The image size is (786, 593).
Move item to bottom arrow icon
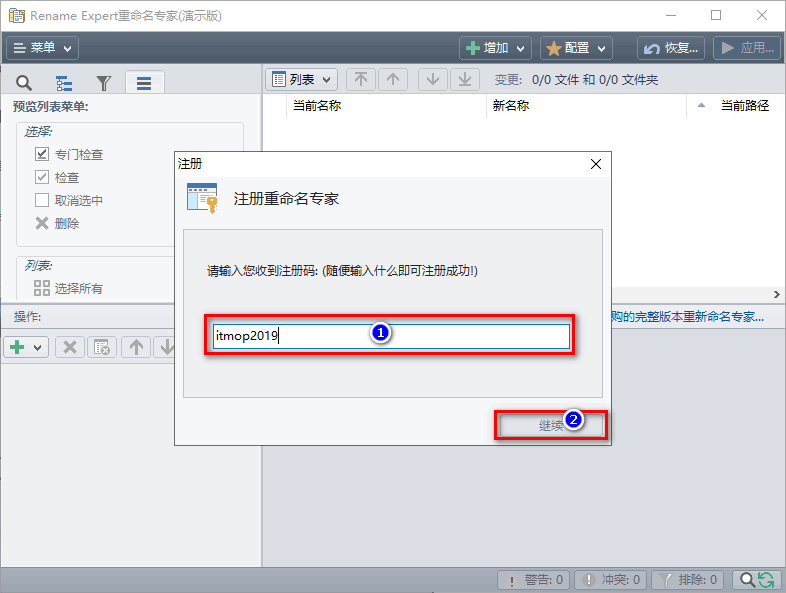coord(465,79)
